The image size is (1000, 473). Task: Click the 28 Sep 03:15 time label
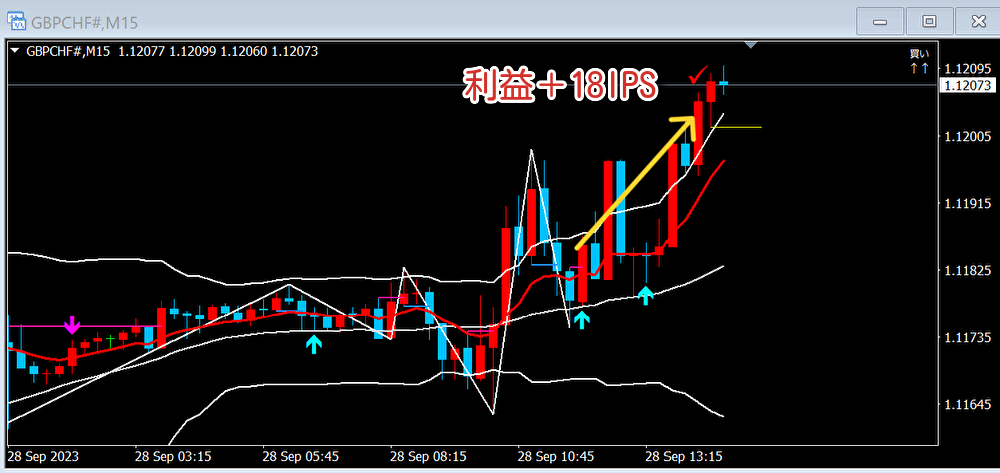(x=173, y=457)
